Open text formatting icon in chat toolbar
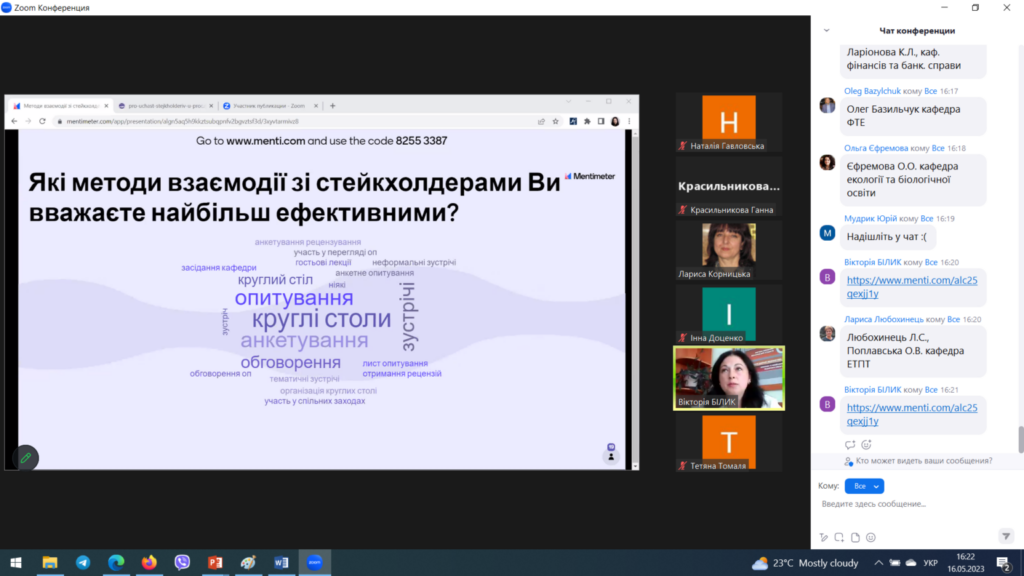The height and width of the screenshot is (576, 1024). pyautogui.click(x=824, y=536)
